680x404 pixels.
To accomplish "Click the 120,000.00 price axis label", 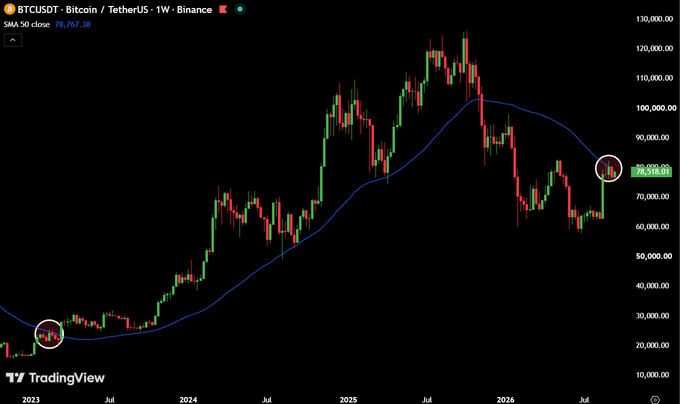I will tap(654, 49).
